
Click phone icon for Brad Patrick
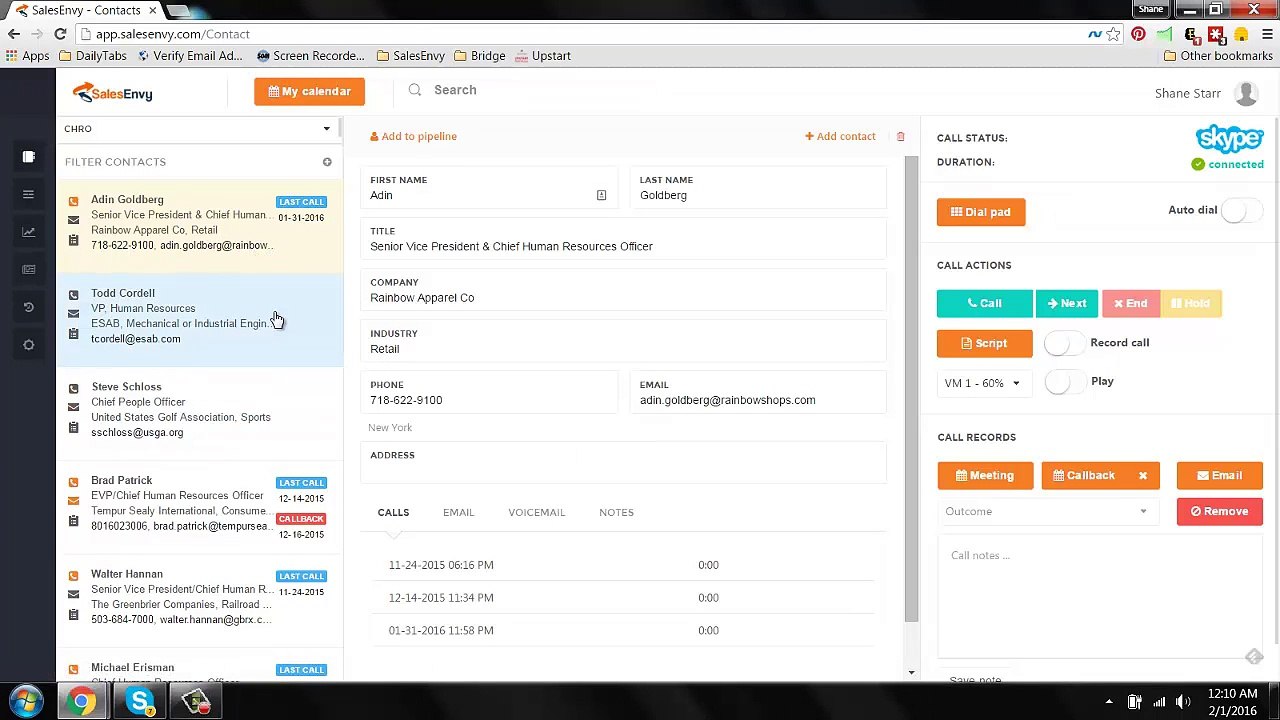click(x=73, y=482)
